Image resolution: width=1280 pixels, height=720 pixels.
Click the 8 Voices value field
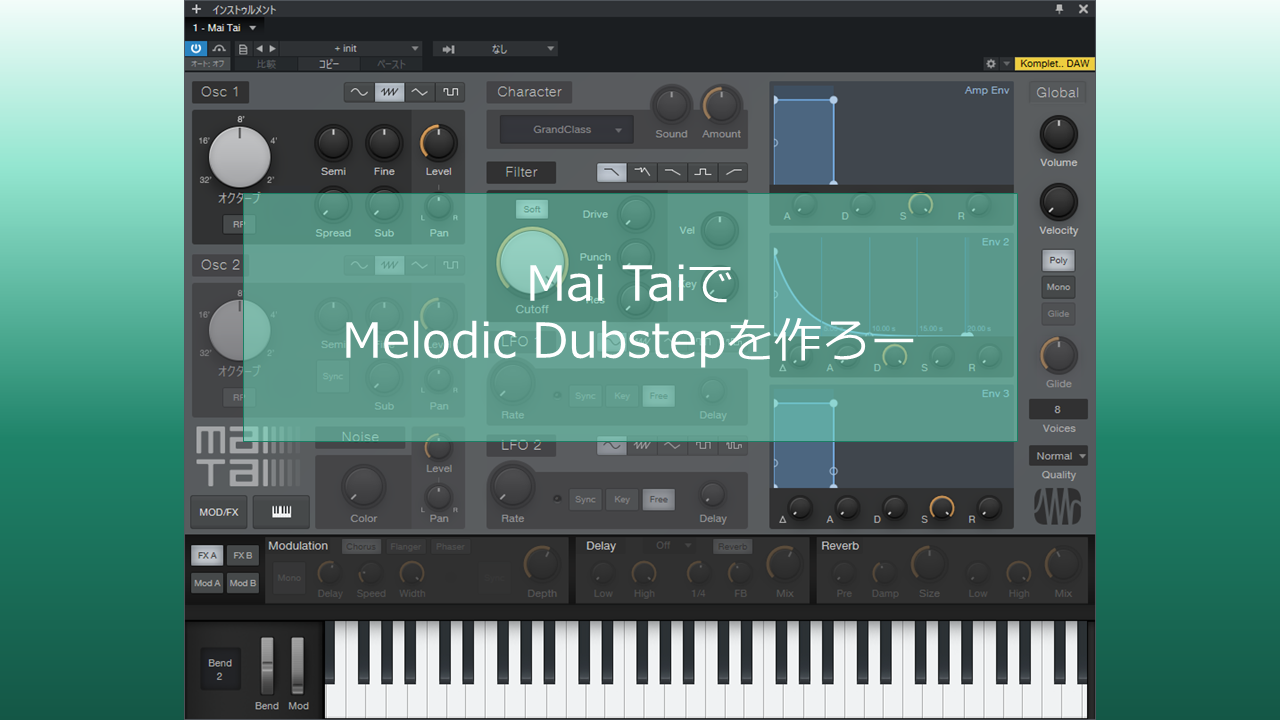coord(1058,409)
